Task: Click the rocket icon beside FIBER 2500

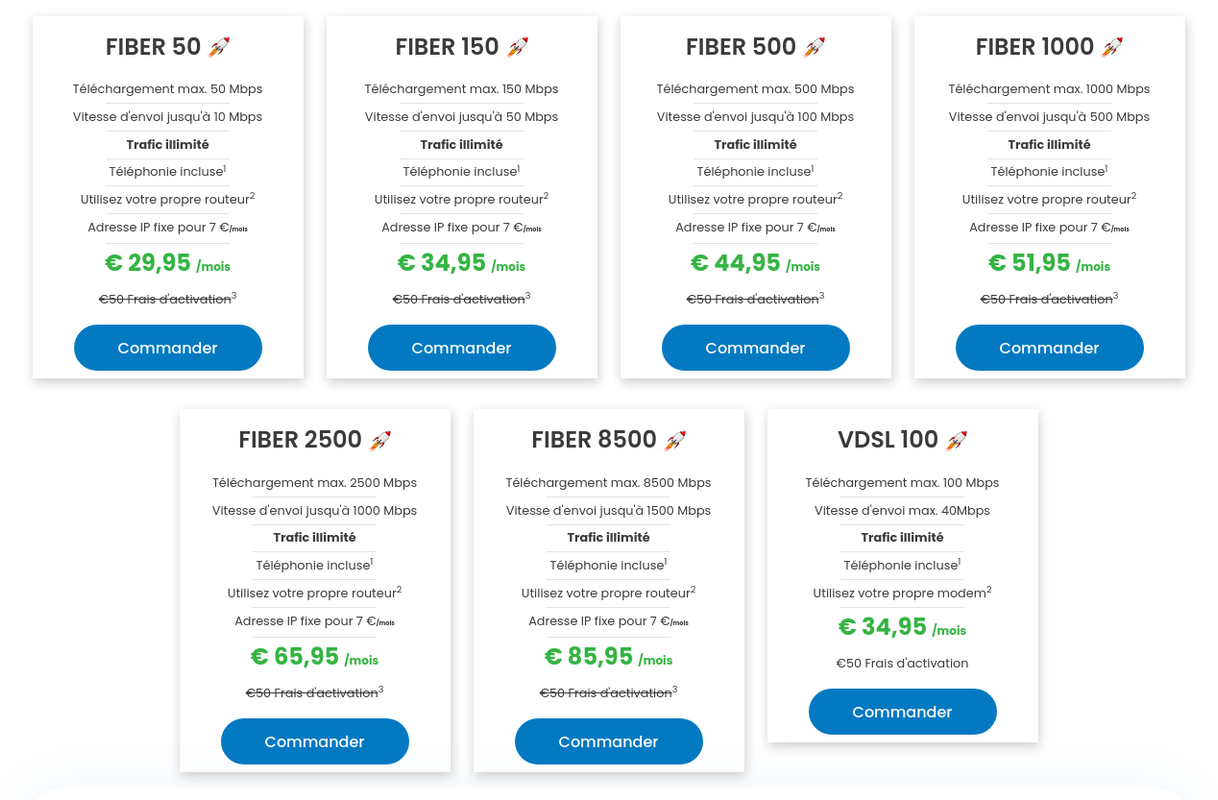Action: [380, 440]
